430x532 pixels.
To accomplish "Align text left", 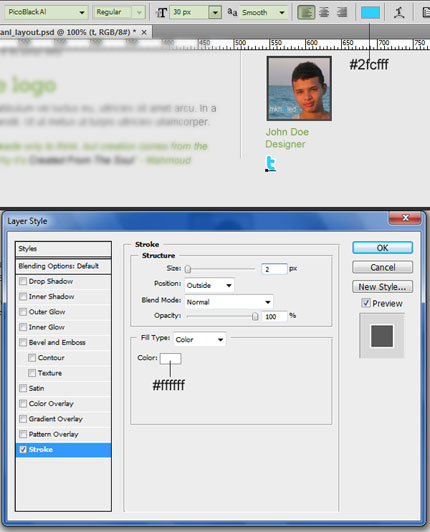I will [306, 13].
